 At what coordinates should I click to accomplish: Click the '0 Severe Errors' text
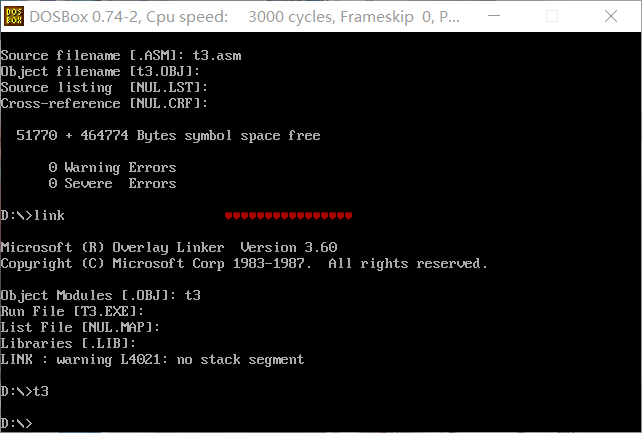point(112,183)
